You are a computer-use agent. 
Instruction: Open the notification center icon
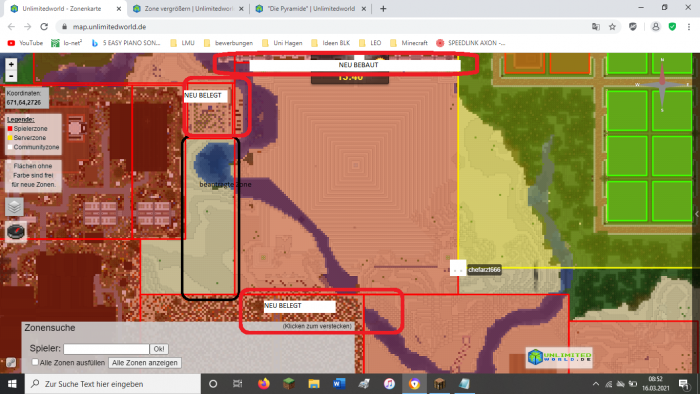(x=683, y=384)
